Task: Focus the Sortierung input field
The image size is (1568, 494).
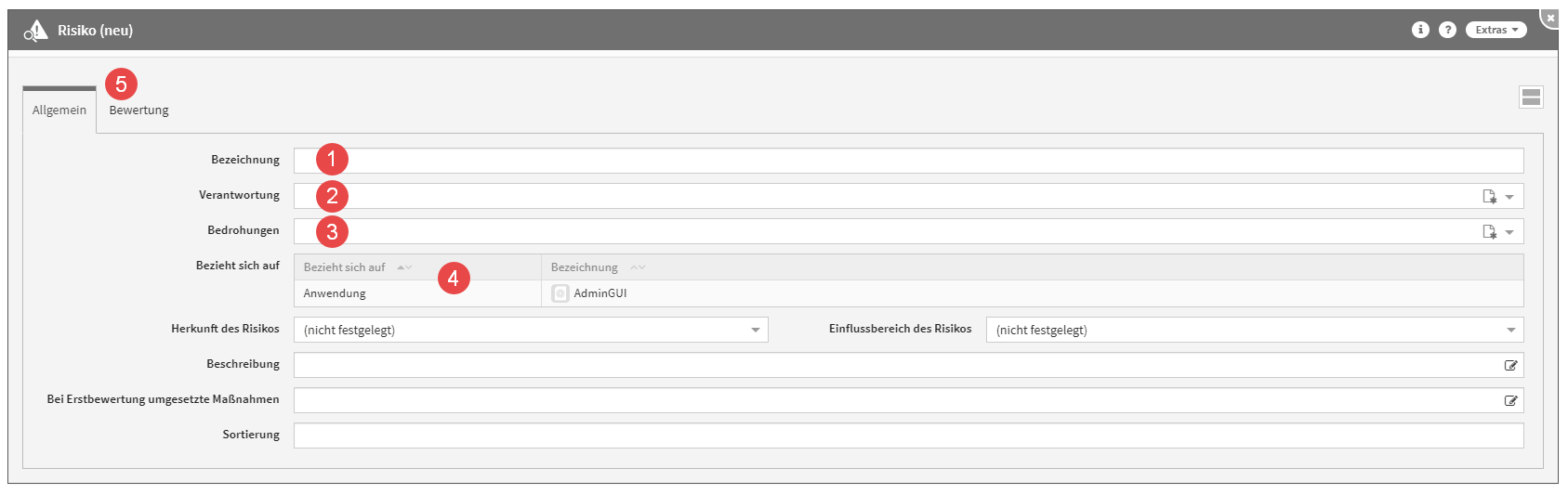Action: tap(908, 435)
